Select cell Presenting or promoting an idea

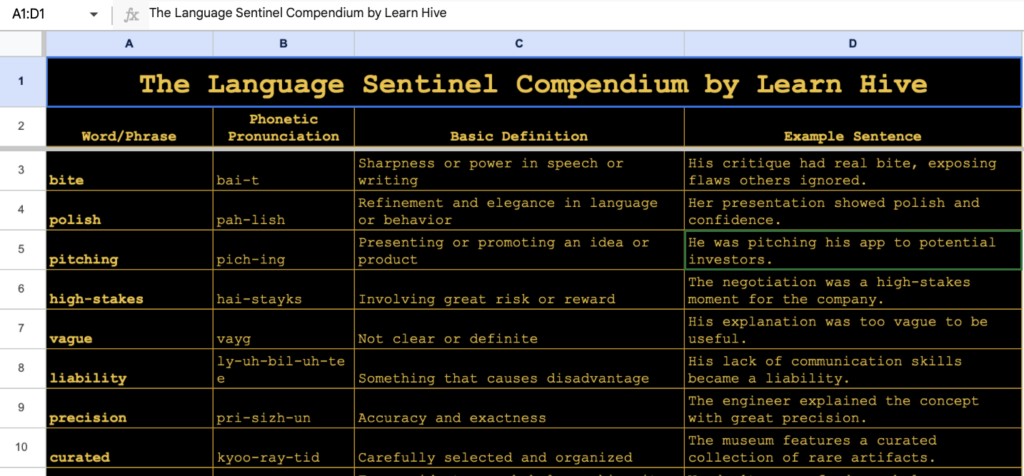(519, 250)
